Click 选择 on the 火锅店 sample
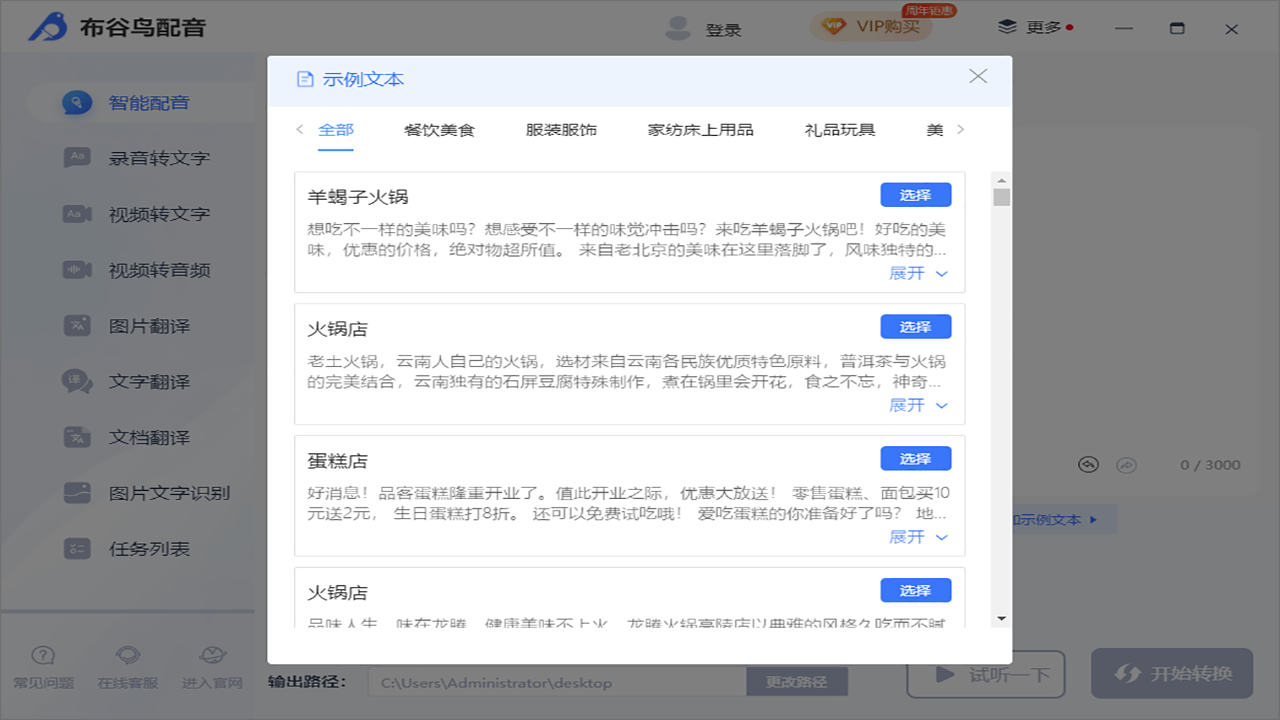 click(x=916, y=326)
